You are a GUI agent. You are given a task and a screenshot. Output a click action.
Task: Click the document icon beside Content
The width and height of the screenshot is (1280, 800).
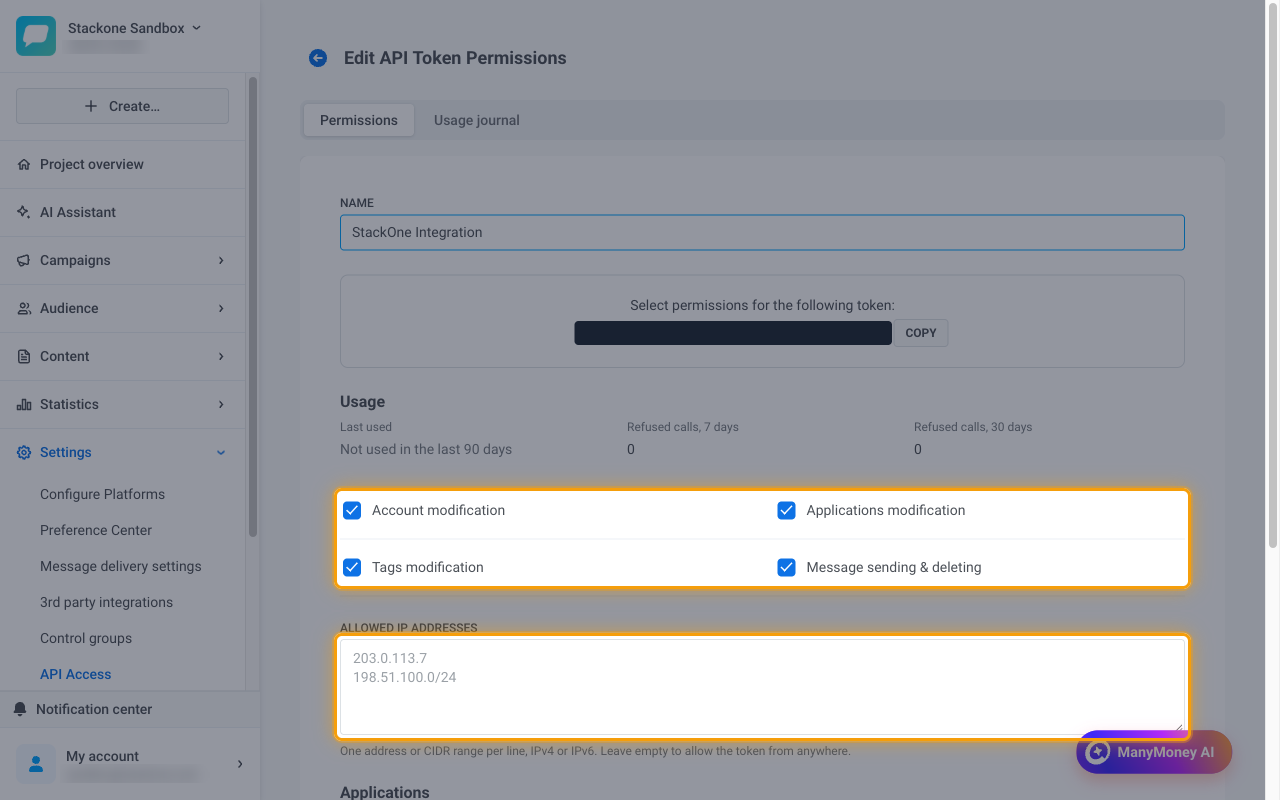pyautogui.click(x=24, y=356)
